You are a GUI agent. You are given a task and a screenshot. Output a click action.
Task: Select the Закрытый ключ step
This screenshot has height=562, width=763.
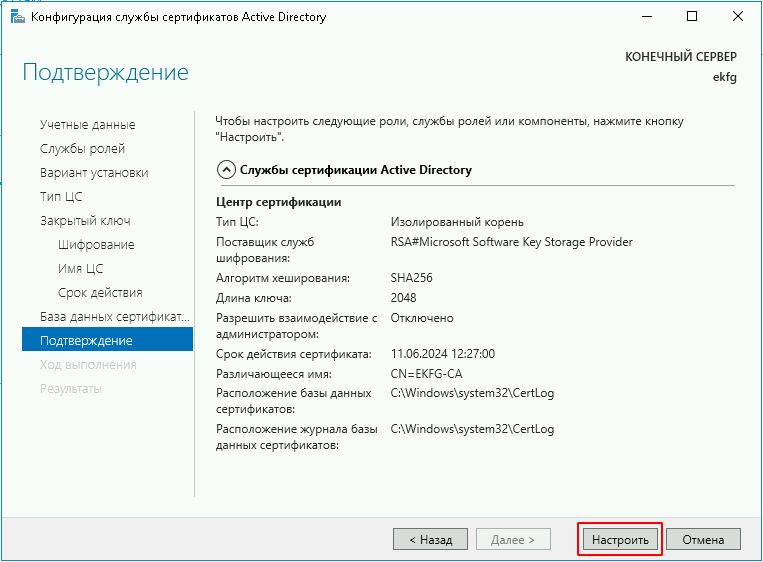85,221
